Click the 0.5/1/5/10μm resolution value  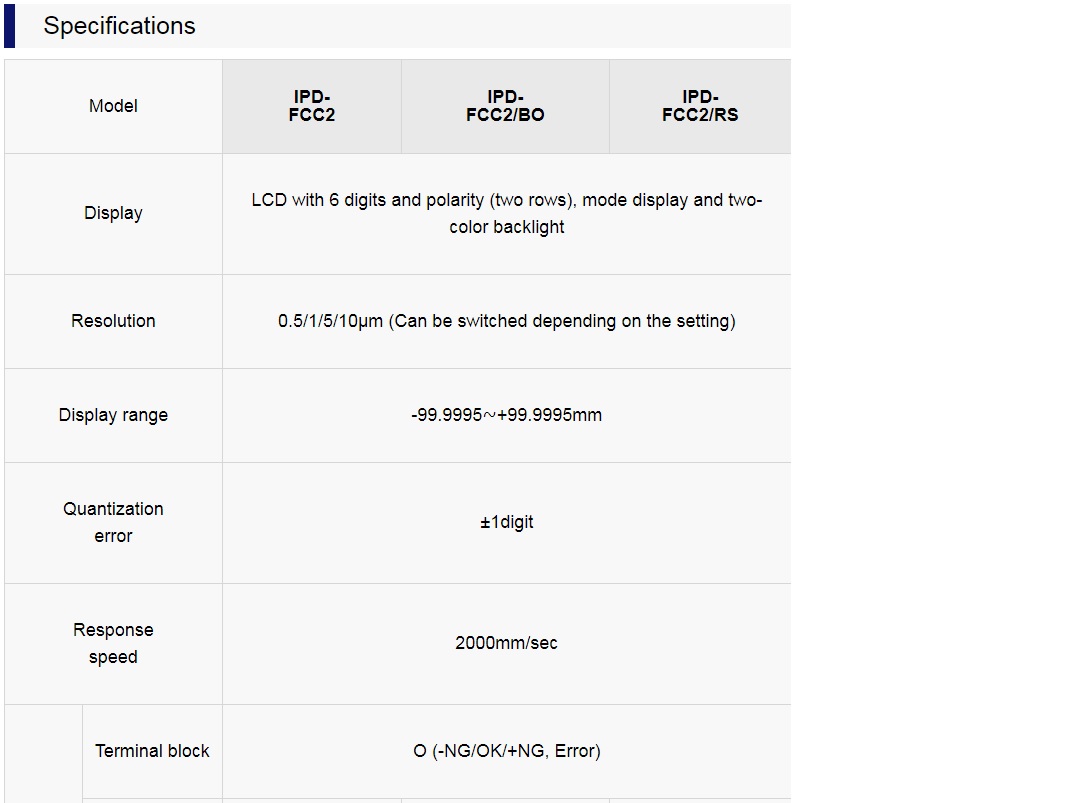pos(506,321)
